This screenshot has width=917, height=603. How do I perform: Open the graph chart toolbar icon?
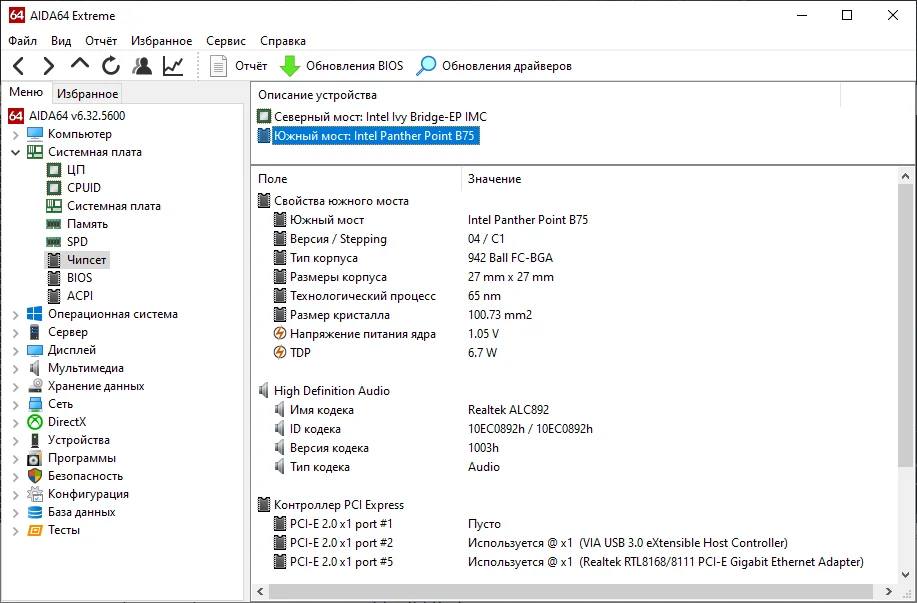[173, 66]
